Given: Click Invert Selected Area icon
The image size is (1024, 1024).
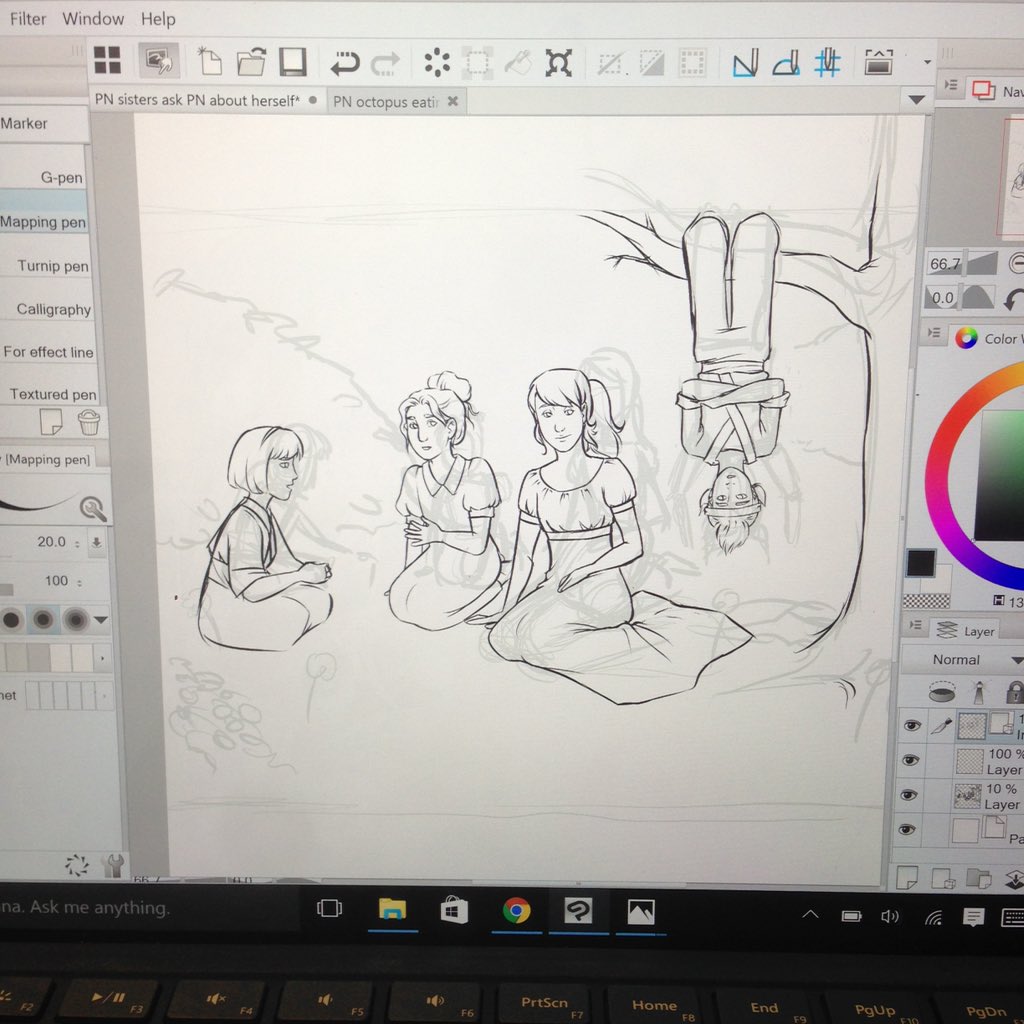Looking at the screenshot, I should [x=651, y=63].
